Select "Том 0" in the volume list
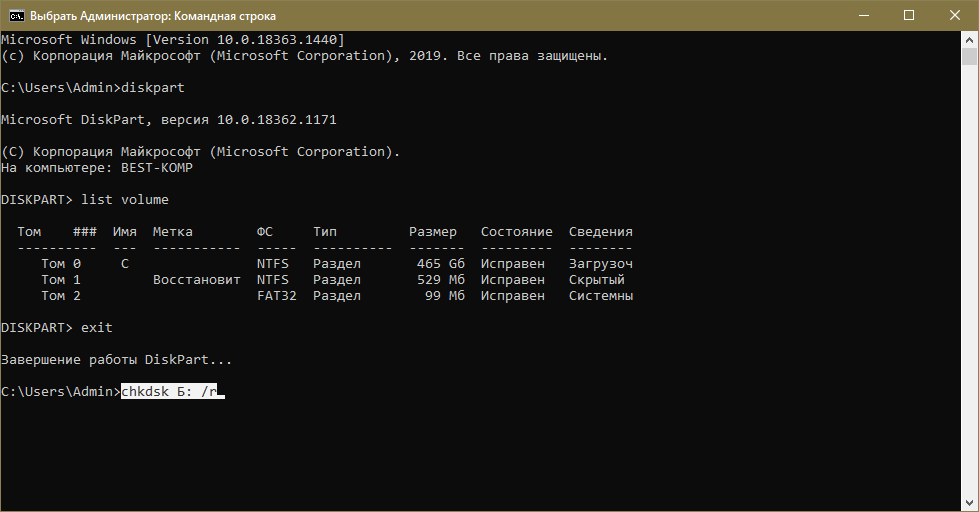The height and width of the screenshot is (512, 979). click(x=61, y=264)
